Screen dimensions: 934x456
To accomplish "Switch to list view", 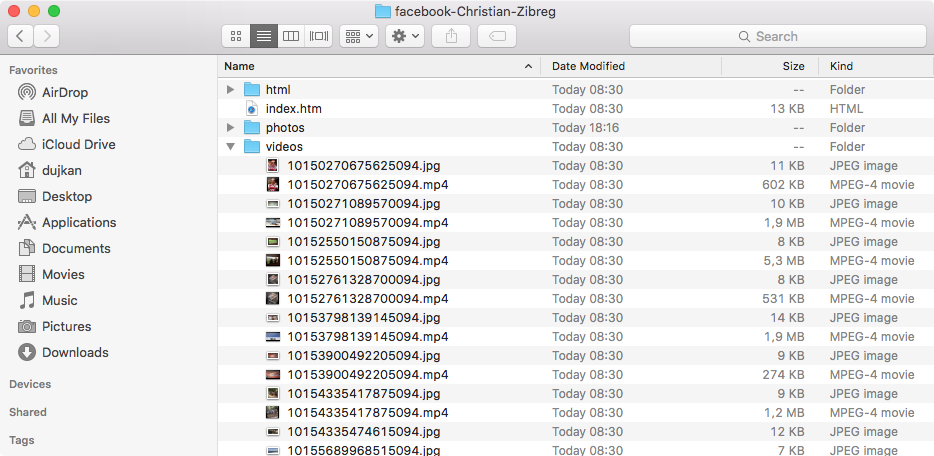I will click(x=263, y=36).
